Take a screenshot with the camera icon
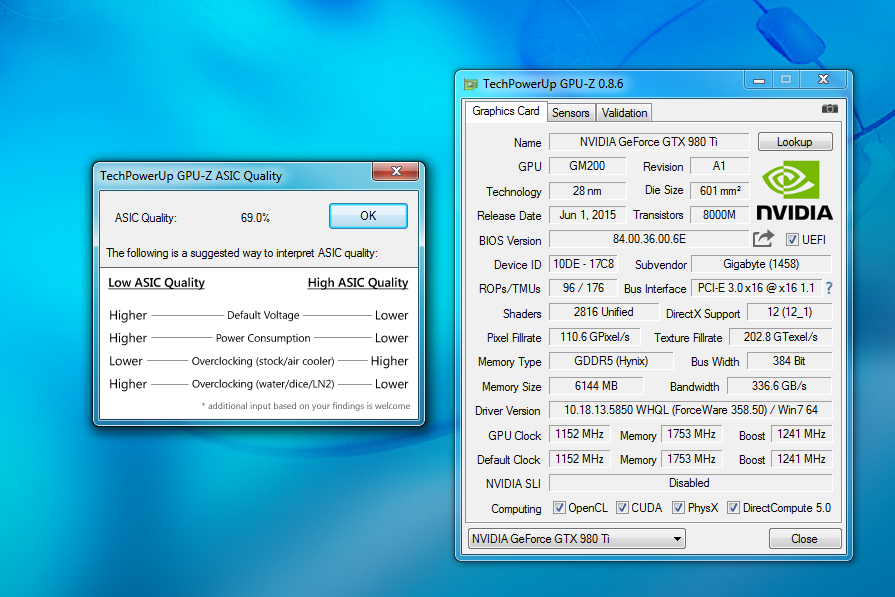895x597 pixels. [x=829, y=108]
